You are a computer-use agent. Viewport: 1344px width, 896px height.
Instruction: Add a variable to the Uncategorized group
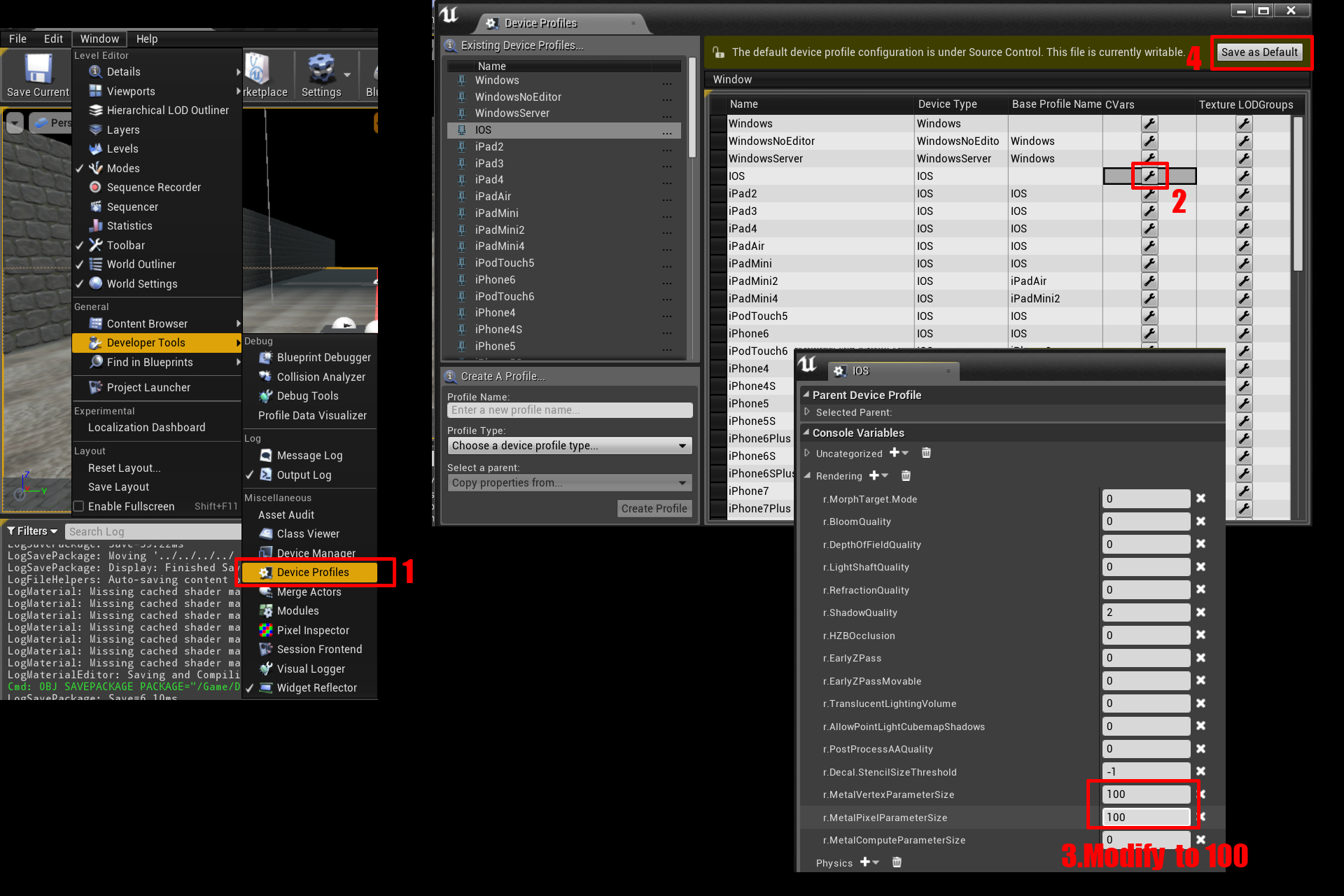click(x=895, y=453)
